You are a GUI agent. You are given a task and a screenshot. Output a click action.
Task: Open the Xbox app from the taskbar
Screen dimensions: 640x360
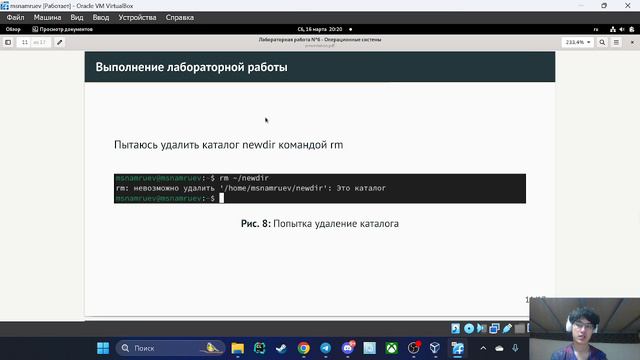click(x=392, y=348)
